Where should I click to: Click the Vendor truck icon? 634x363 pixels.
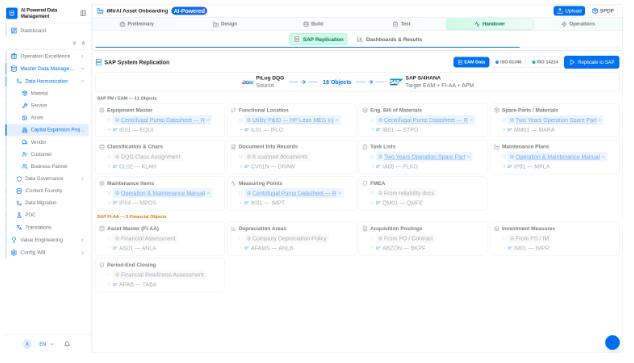point(25,142)
